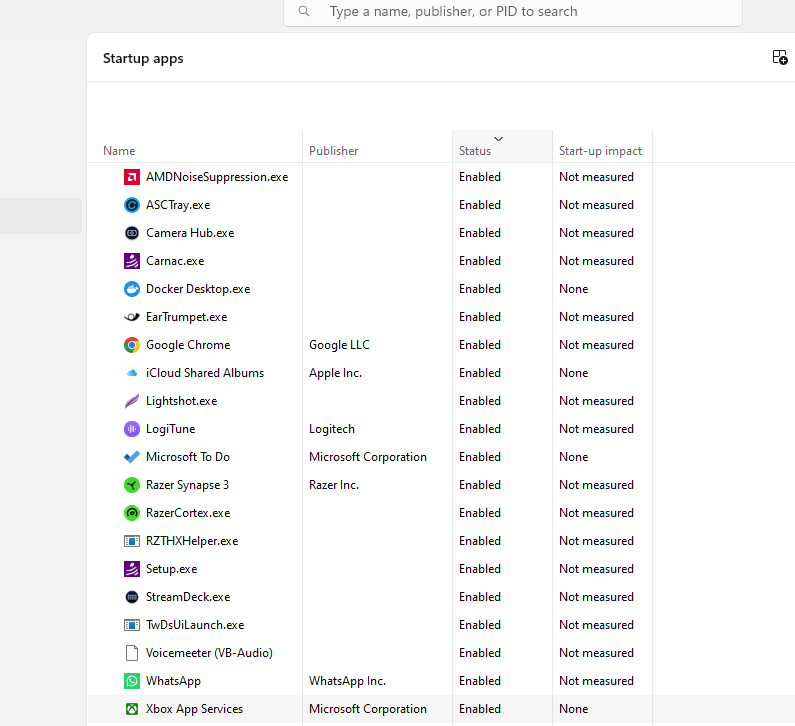This screenshot has width=795, height=726.
Task: Click the None impact for iCloud Shared Albums
Action: coord(574,373)
